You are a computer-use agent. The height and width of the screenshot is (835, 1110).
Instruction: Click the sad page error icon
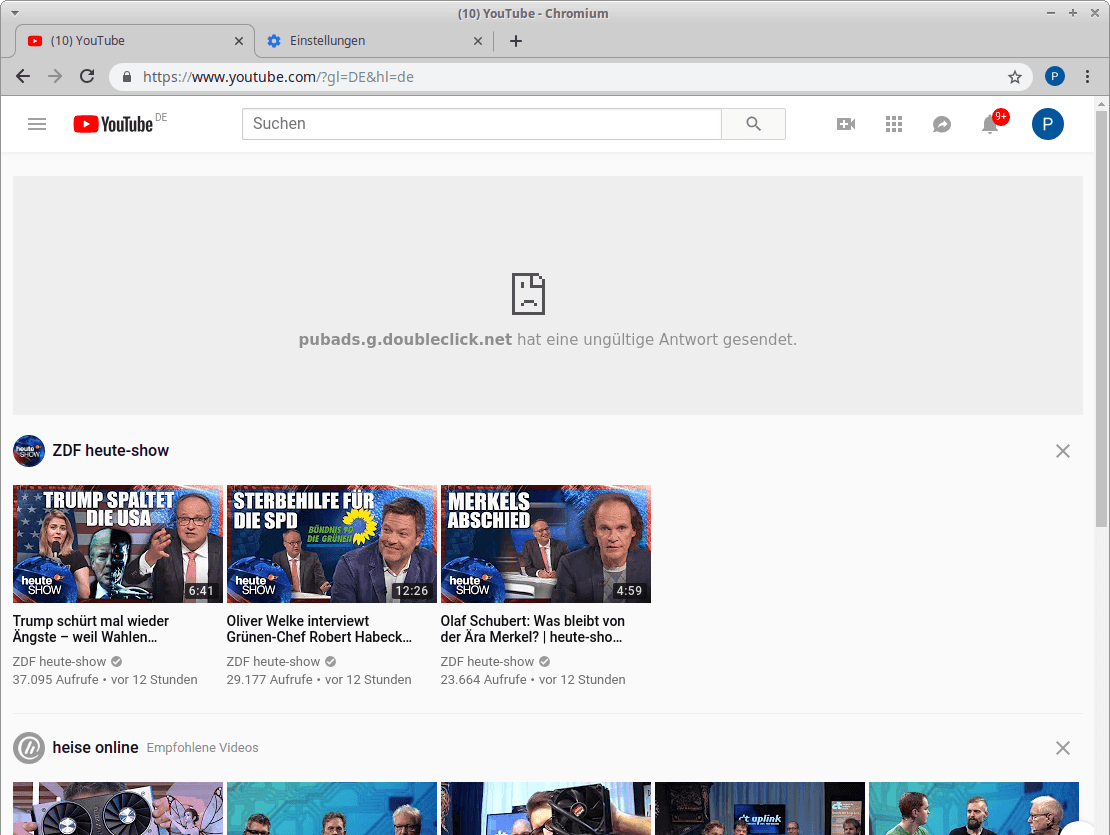(528, 294)
